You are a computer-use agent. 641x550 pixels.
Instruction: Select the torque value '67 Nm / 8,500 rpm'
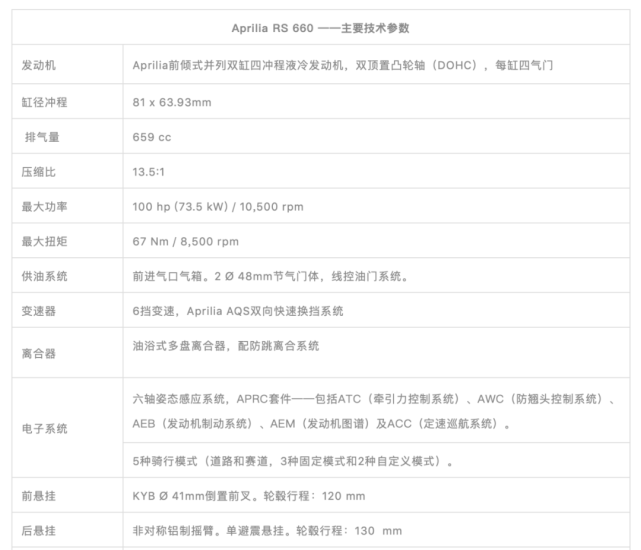click(x=185, y=241)
